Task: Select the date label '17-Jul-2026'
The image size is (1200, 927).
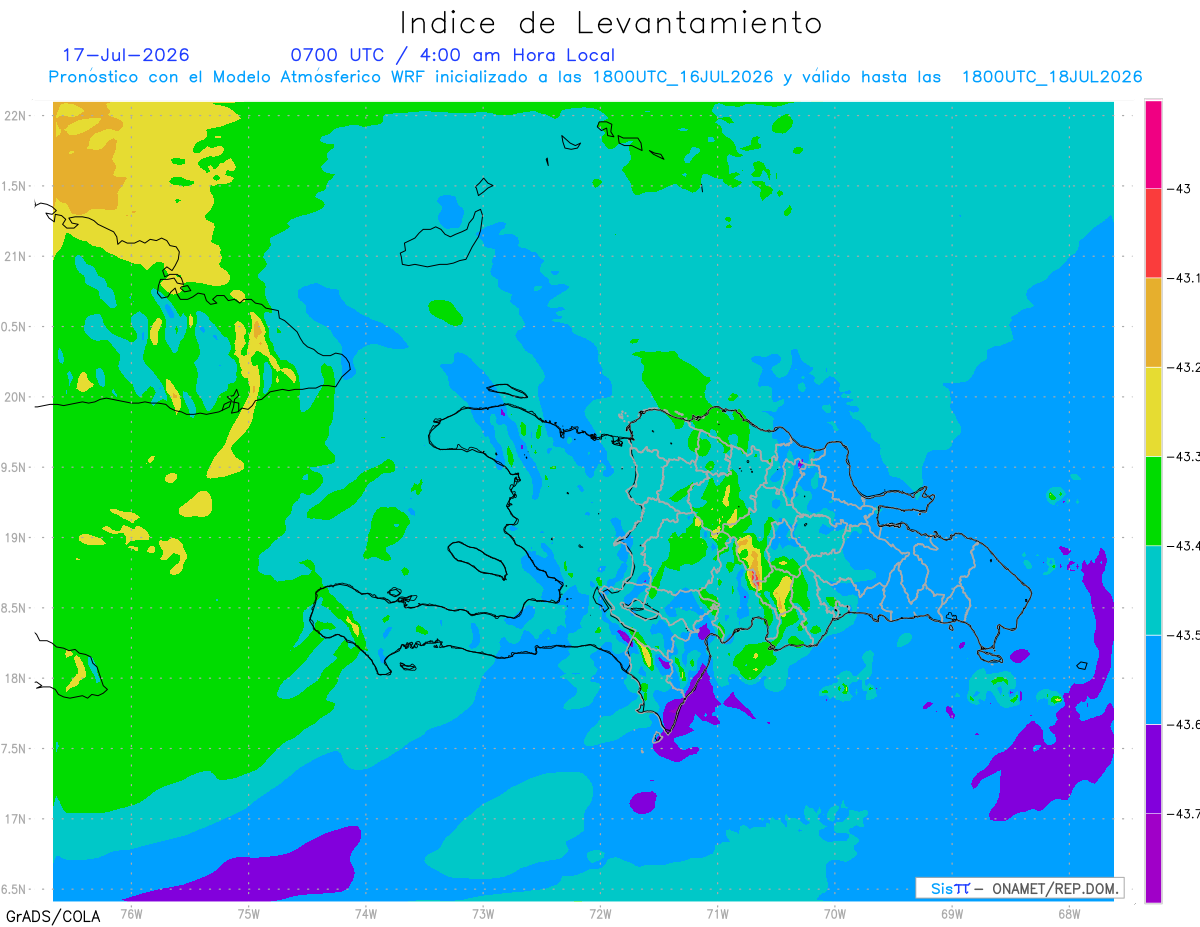Action: (126, 55)
